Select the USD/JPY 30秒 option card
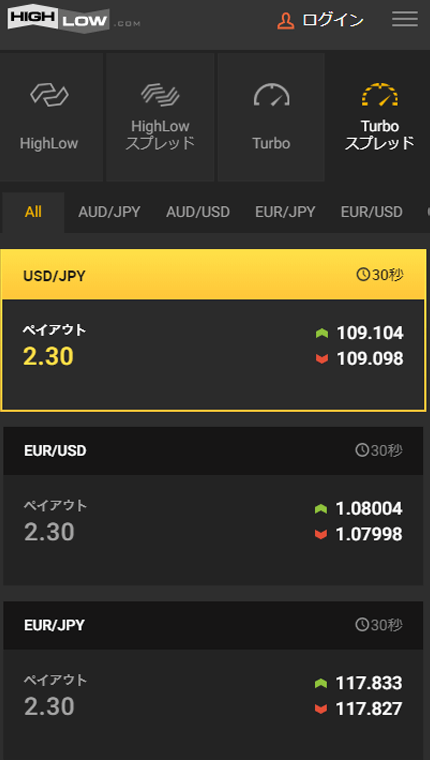This screenshot has width=430, height=760. coord(213,330)
